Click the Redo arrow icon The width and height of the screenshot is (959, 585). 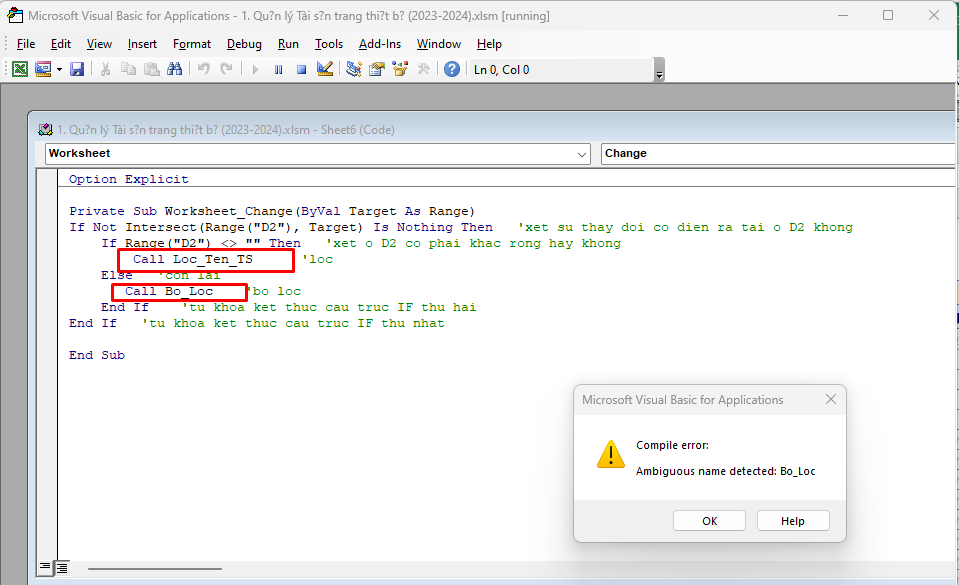coord(226,69)
